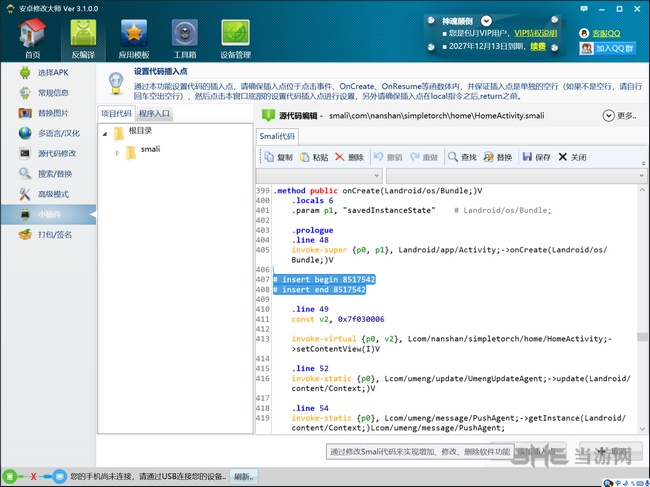Switch to the 程序入口 tab

(154, 113)
